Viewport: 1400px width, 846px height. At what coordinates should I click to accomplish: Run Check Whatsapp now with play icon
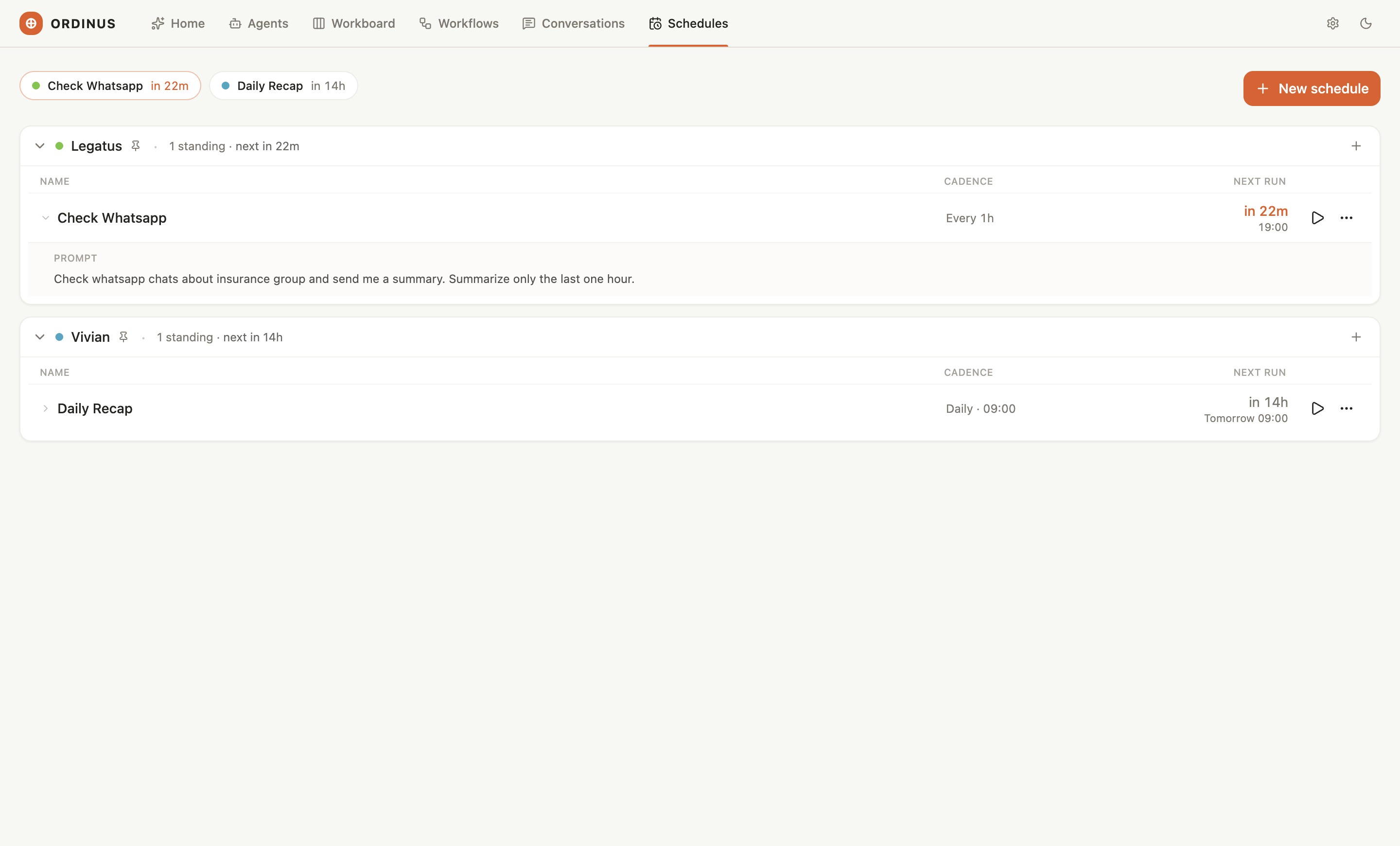[1317, 218]
